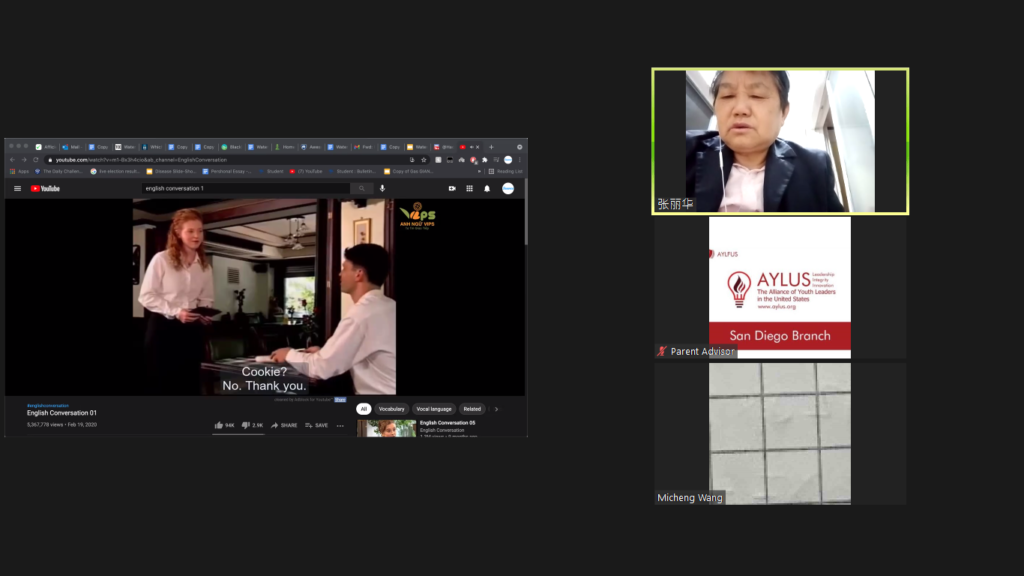Open the Chrome three-dot menu
The width and height of the screenshot is (1024, 576).
[x=520, y=160]
